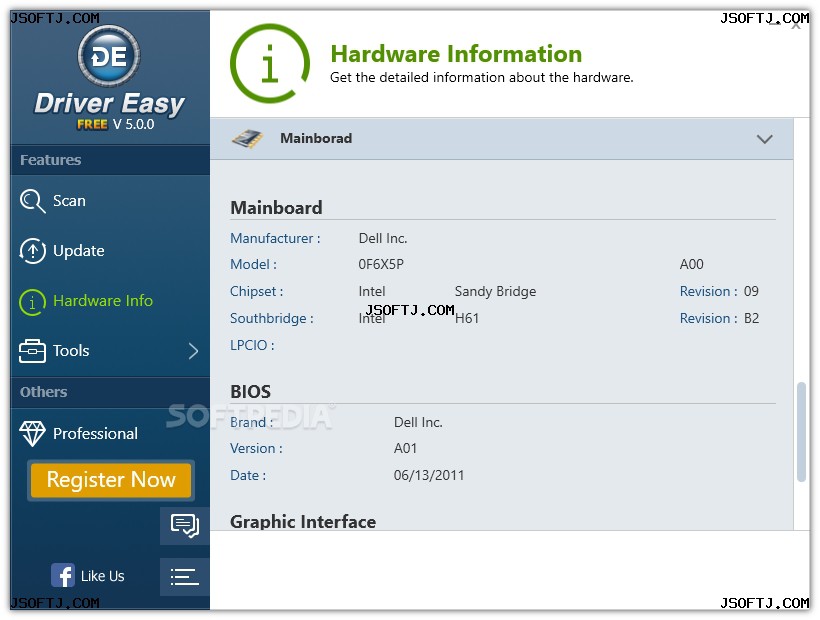Viewport: 820px width, 620px height.
Task: Click the Tools toolbox icon
Action: (x=32, y=351)
